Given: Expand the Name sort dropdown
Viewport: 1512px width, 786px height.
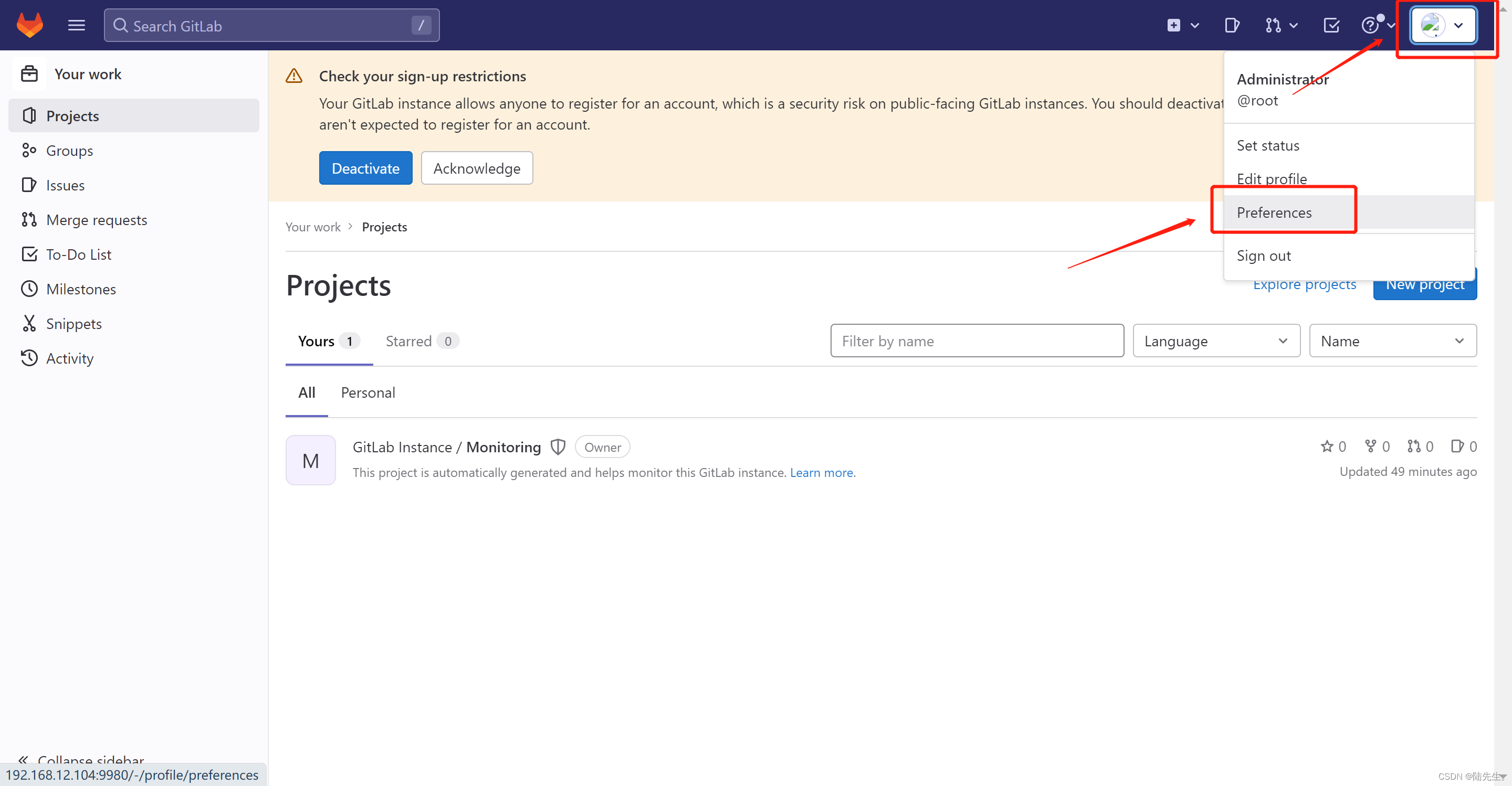Looking at the screenshot, I should pos(1391,341).
